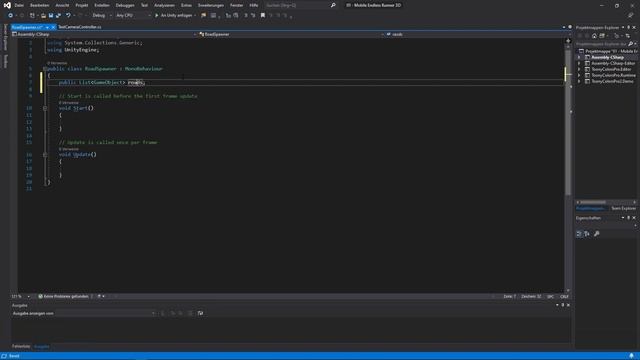
Task: Open the RoadSpawner type navigation dropdown
Action: point(292,34)
